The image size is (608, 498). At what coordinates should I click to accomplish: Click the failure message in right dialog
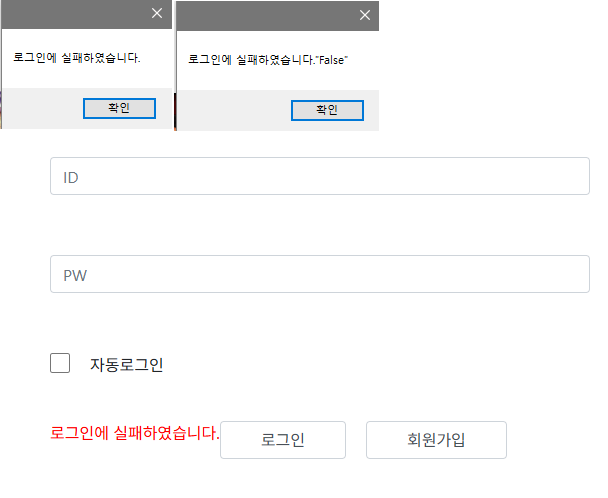250,61
